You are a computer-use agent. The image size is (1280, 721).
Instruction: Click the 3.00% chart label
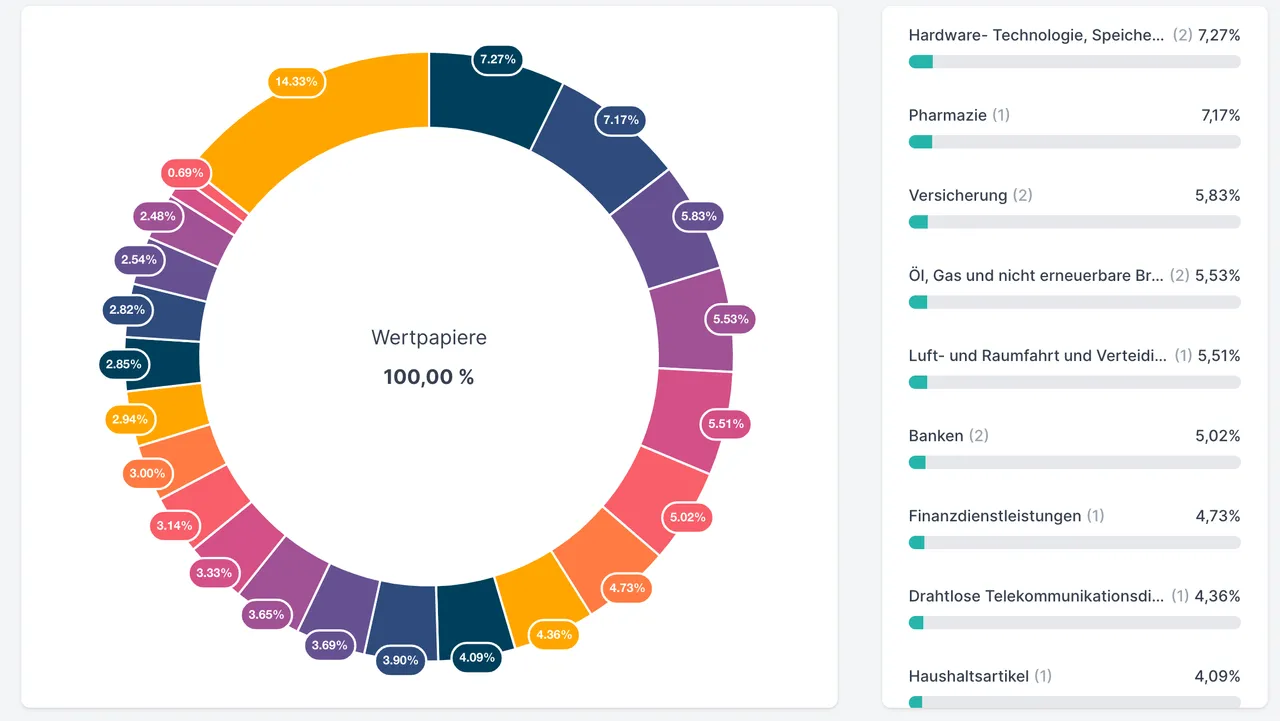[x=147, y=473]
